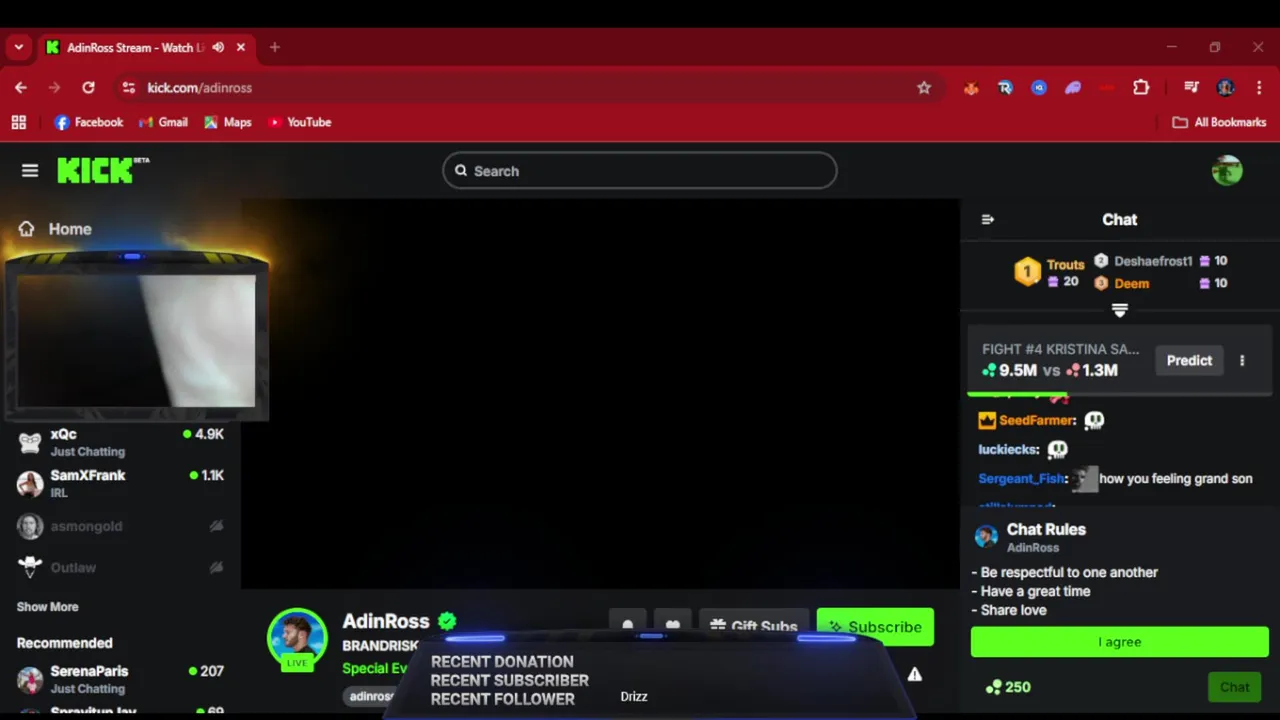This screenshot has width=1280, height=720.
Task: Click the blue circular extension icon
Action: coord(1039,88)
